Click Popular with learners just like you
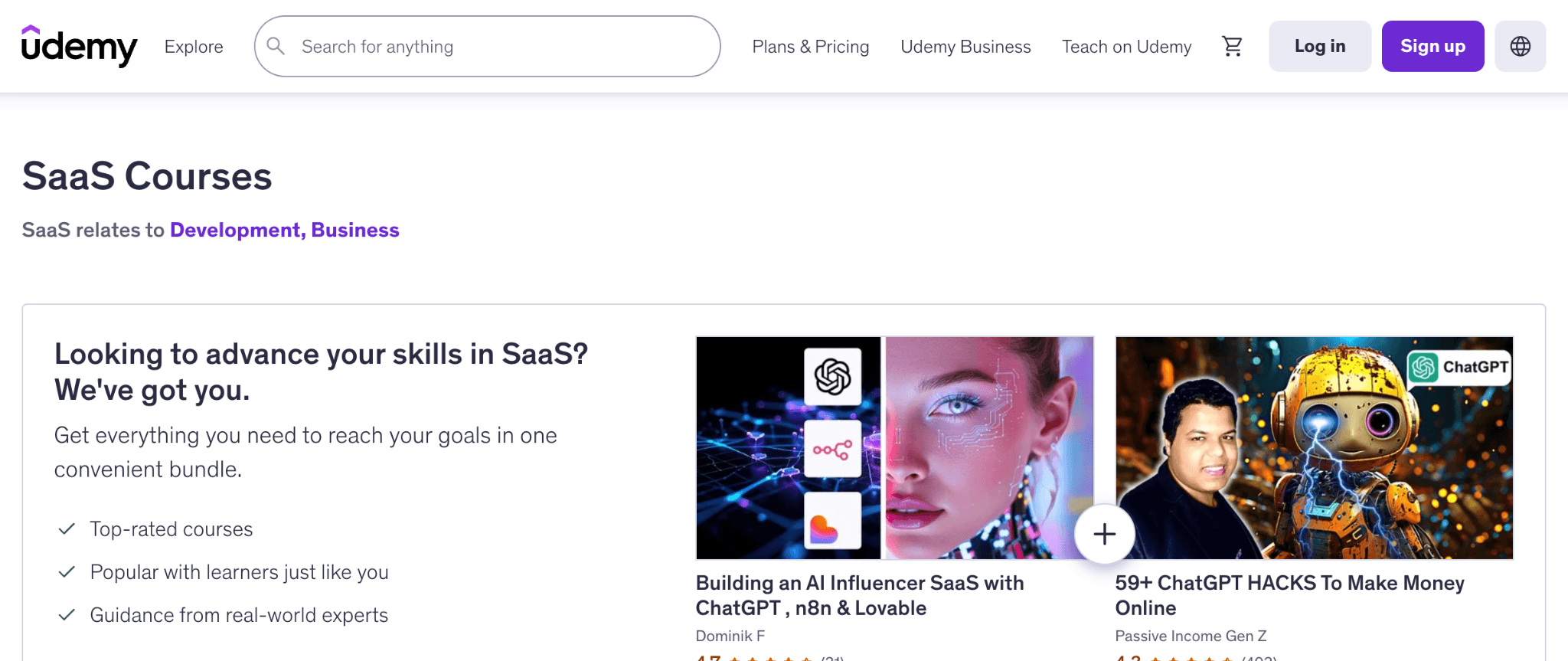 coord(239,572)
